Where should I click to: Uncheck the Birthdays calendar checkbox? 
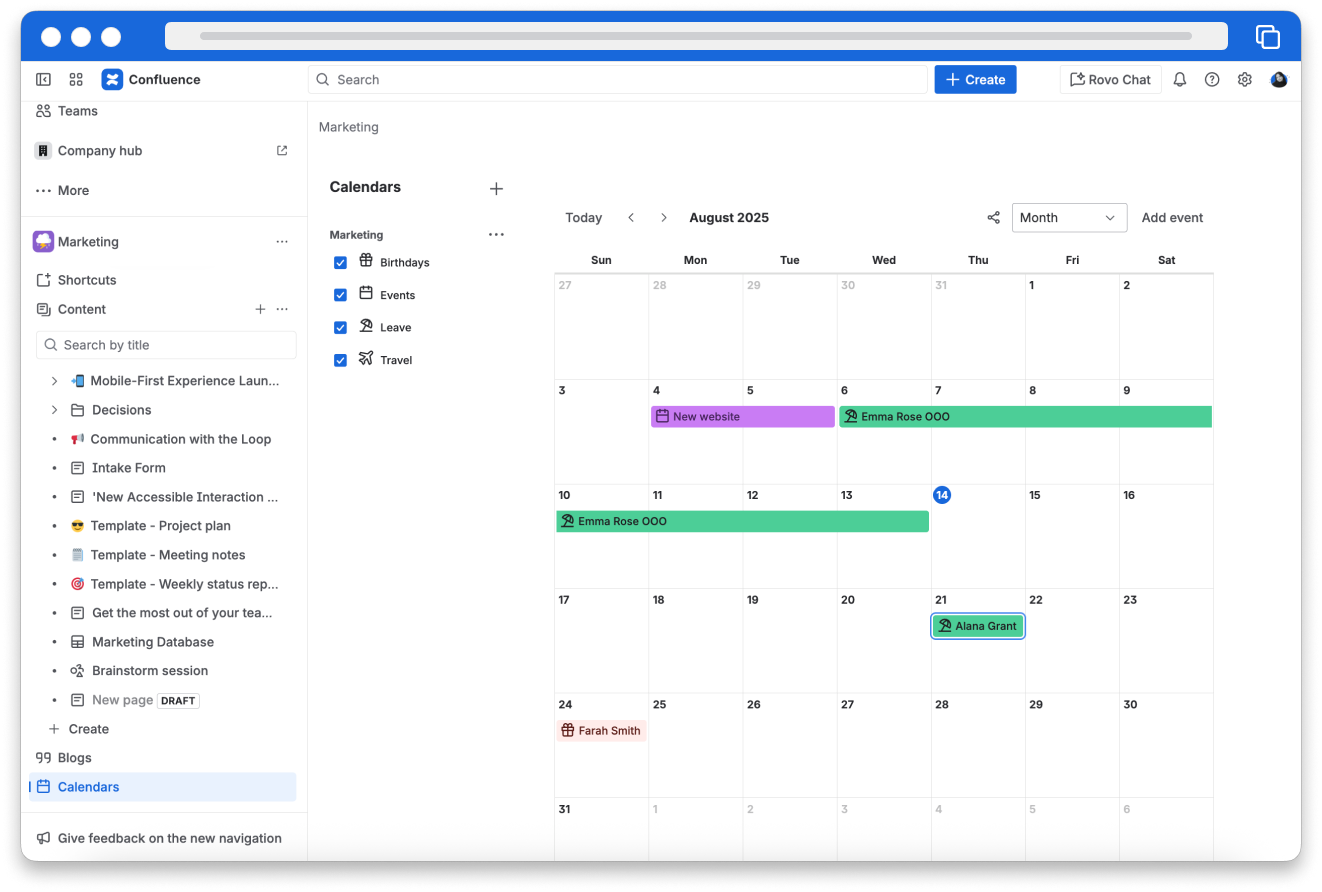click(340, 263)
